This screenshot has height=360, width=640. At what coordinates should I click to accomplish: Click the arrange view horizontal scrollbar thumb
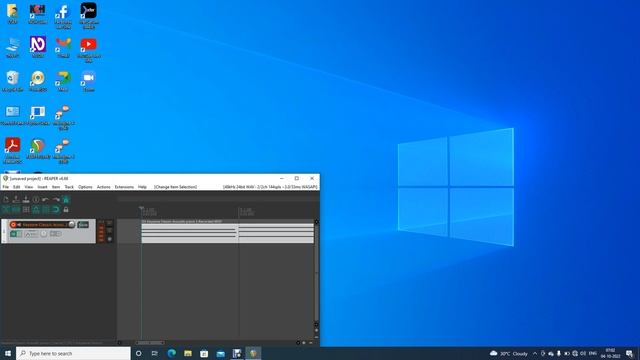click(x=150, y=343)
